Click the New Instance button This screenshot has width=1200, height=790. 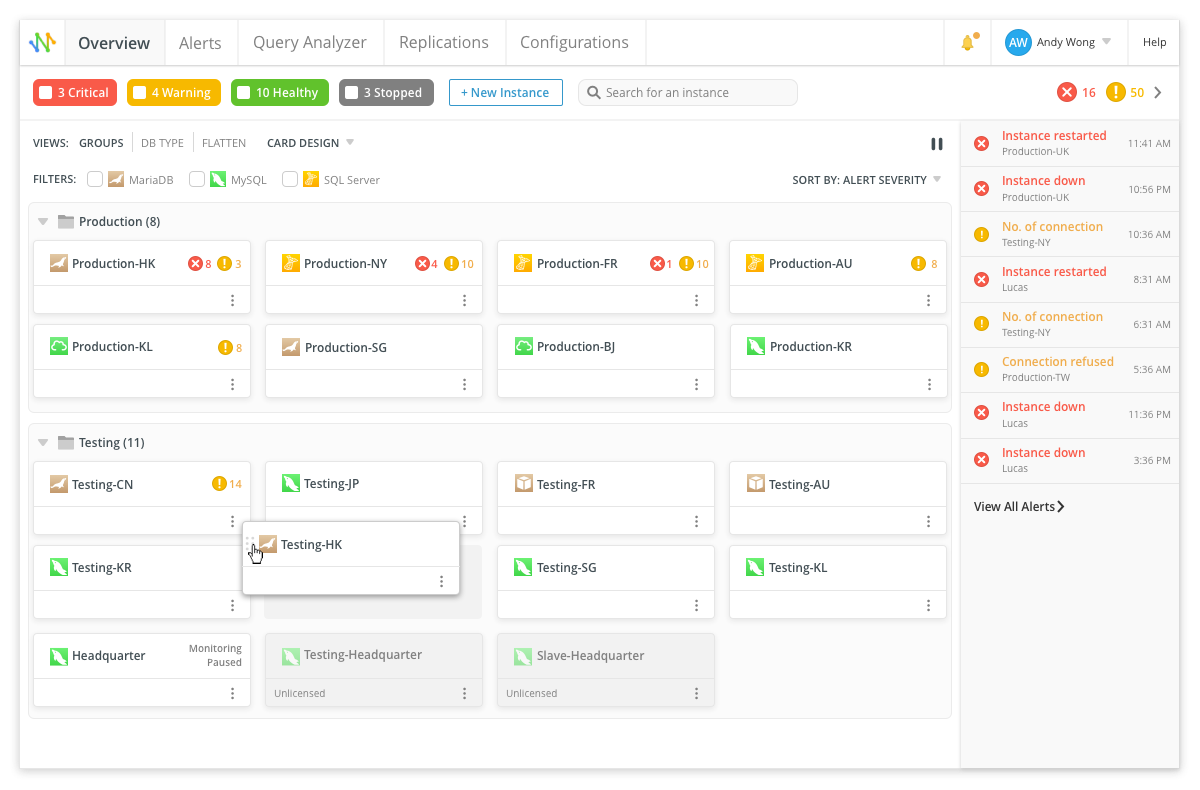(506, 93)
